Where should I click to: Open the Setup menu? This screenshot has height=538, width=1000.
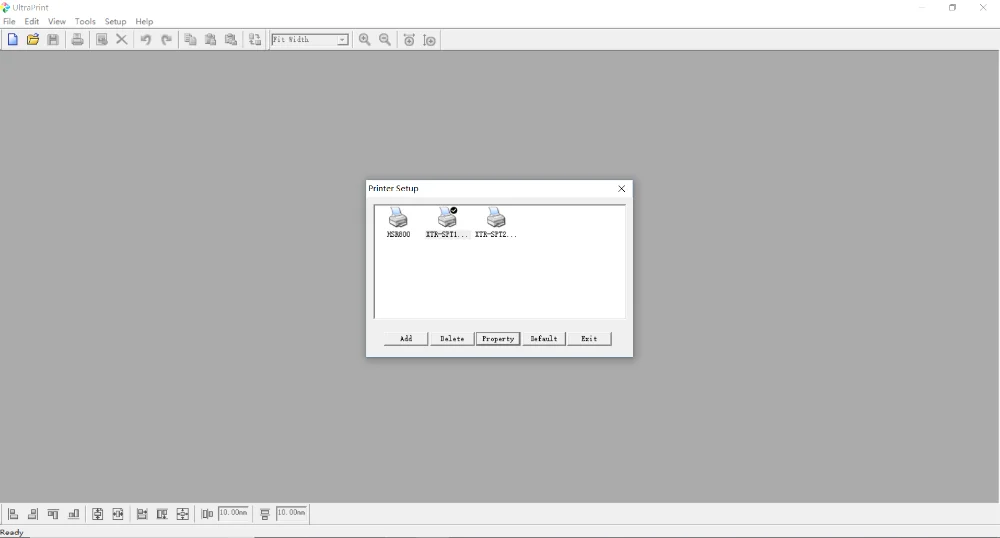pos(115,21)
